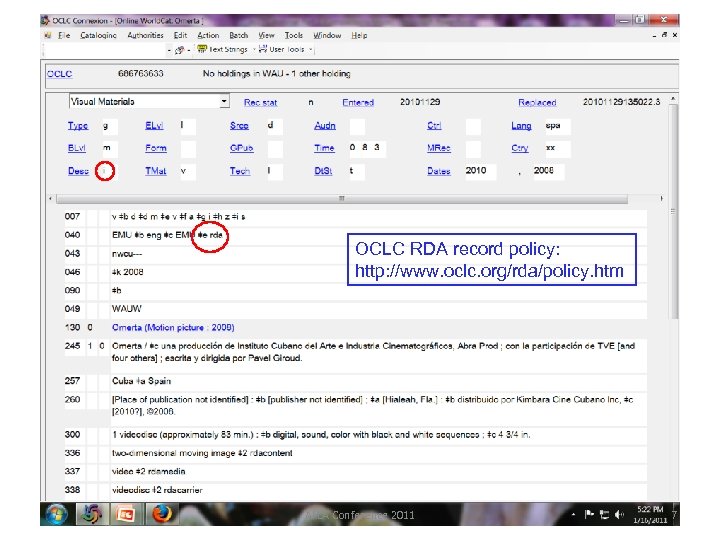This screenshot has width=720, height=540.
Task: Click the Dates first value field 2010
Action: pos(480,172)
